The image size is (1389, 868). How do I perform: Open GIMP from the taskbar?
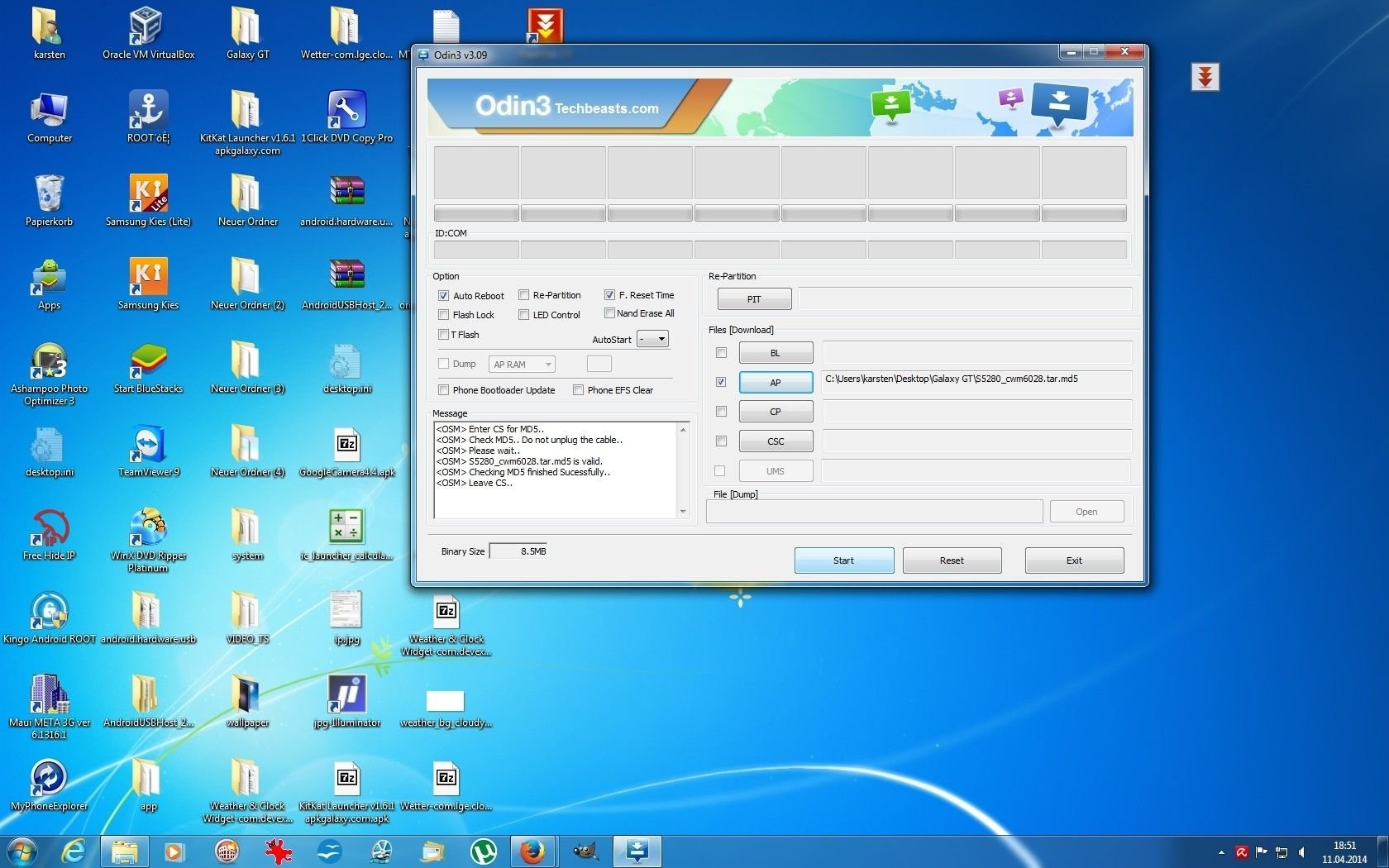(x=585, y=851)
